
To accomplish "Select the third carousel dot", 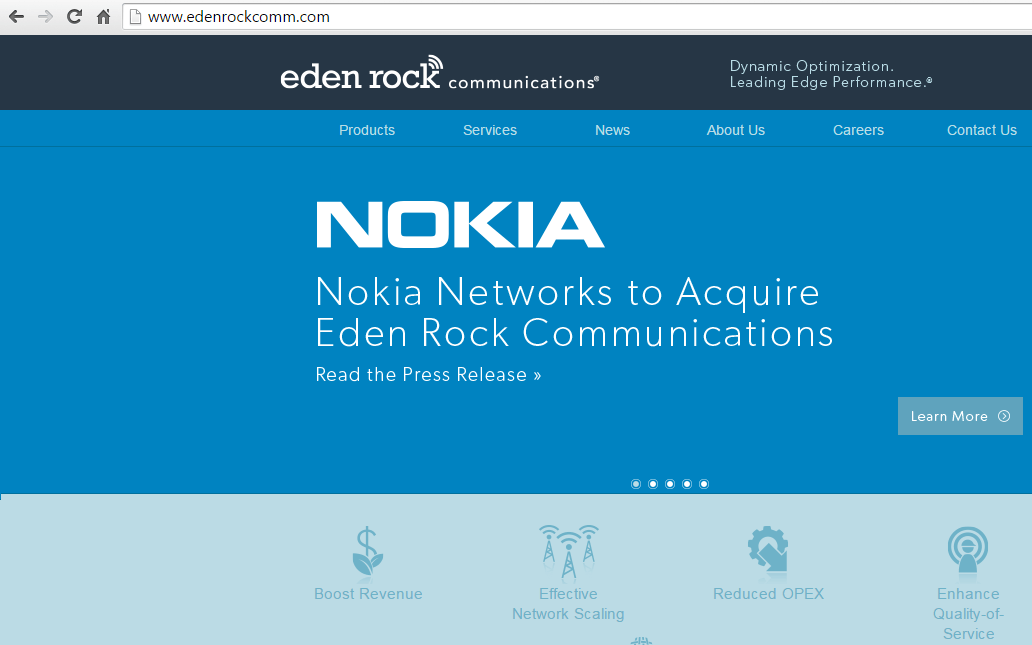I will tap(670, 483).
